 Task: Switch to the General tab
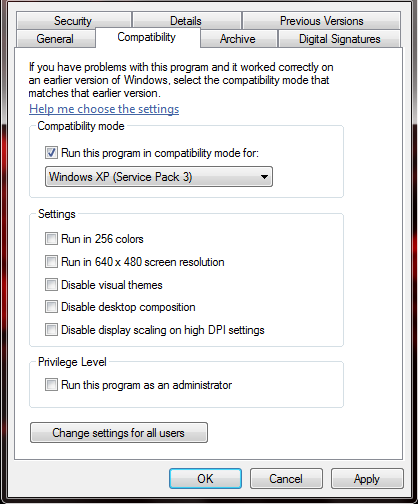point(55,39)
